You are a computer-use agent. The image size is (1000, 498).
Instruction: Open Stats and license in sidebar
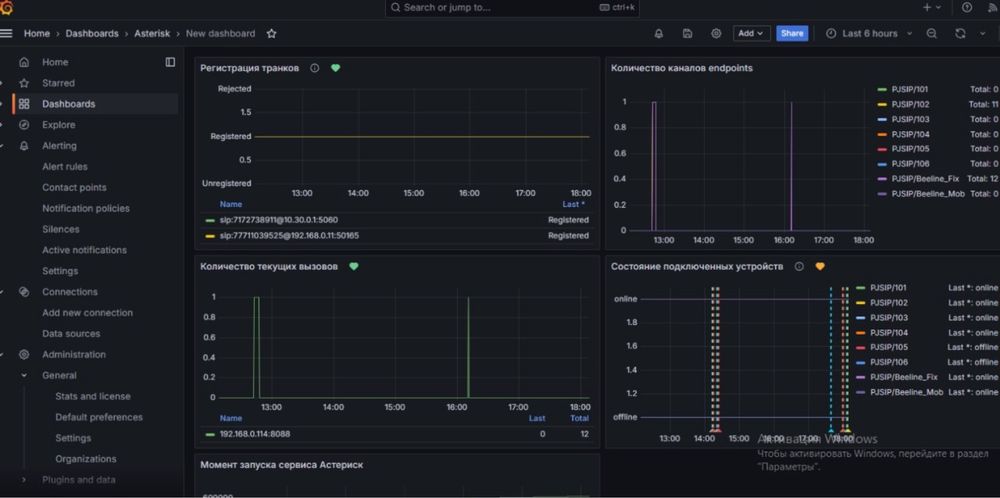92,397
